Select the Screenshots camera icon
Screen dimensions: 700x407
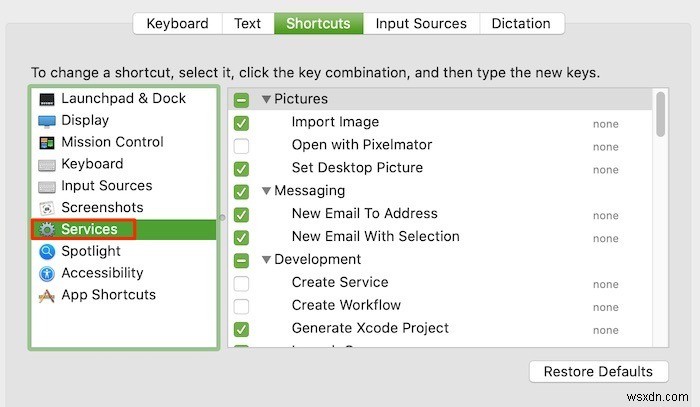(47, 208)
